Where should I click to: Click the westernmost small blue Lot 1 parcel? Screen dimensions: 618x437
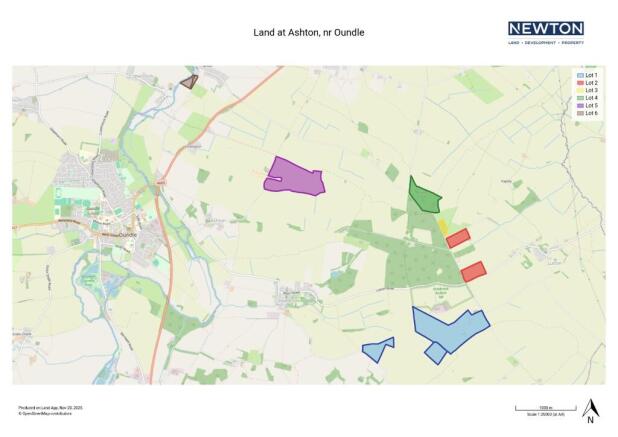(x=377, y=349)
